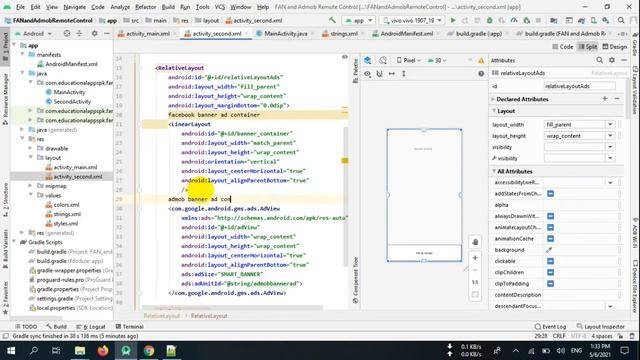Viewport: 640px width, 360px height.
Task: Click horizontal arrows default margins icon
Action: pyautogui.click(x=392, y=74)
